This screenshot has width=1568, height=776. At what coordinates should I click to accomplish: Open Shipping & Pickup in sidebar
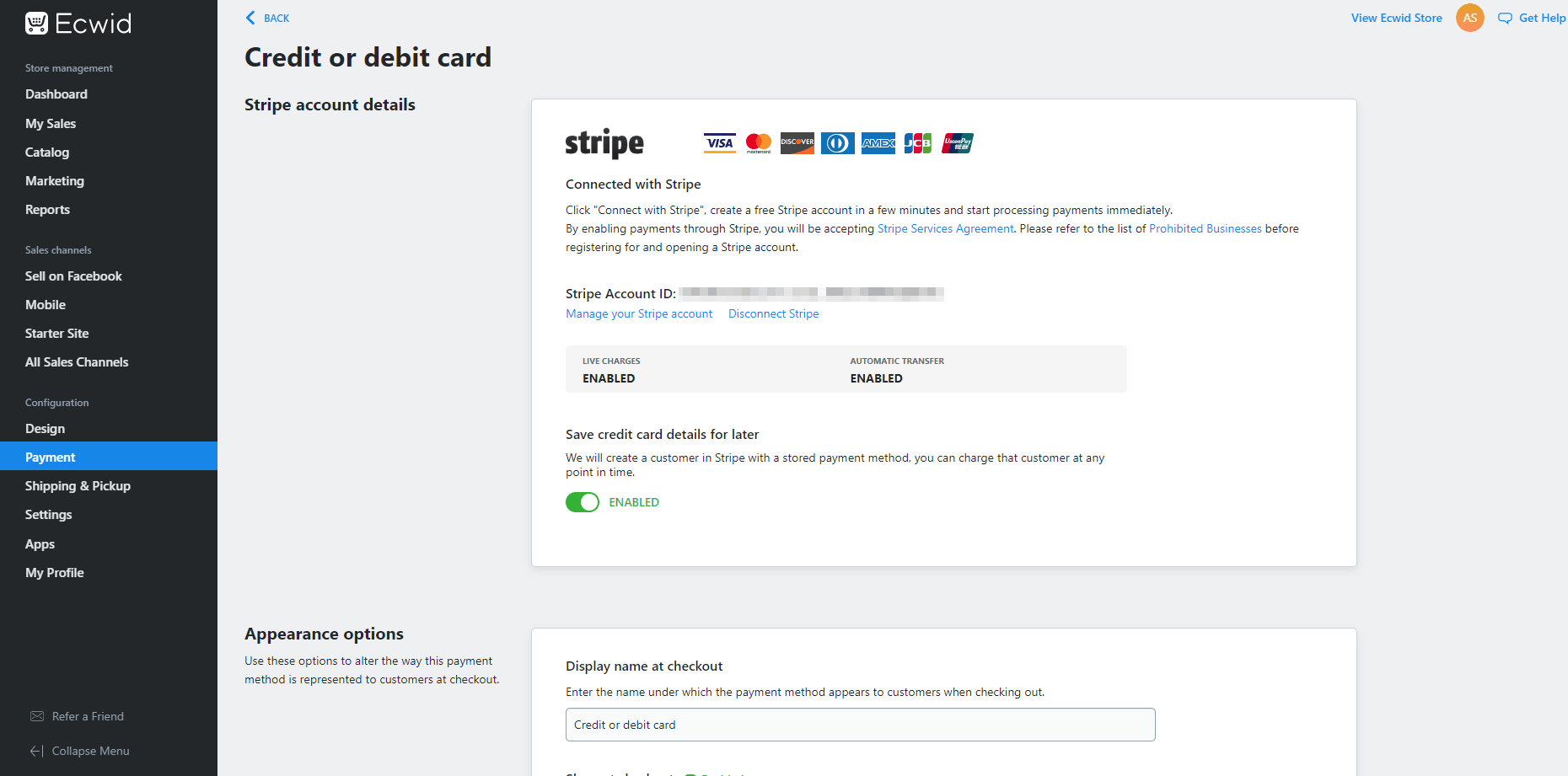click(x=78, y=486)
